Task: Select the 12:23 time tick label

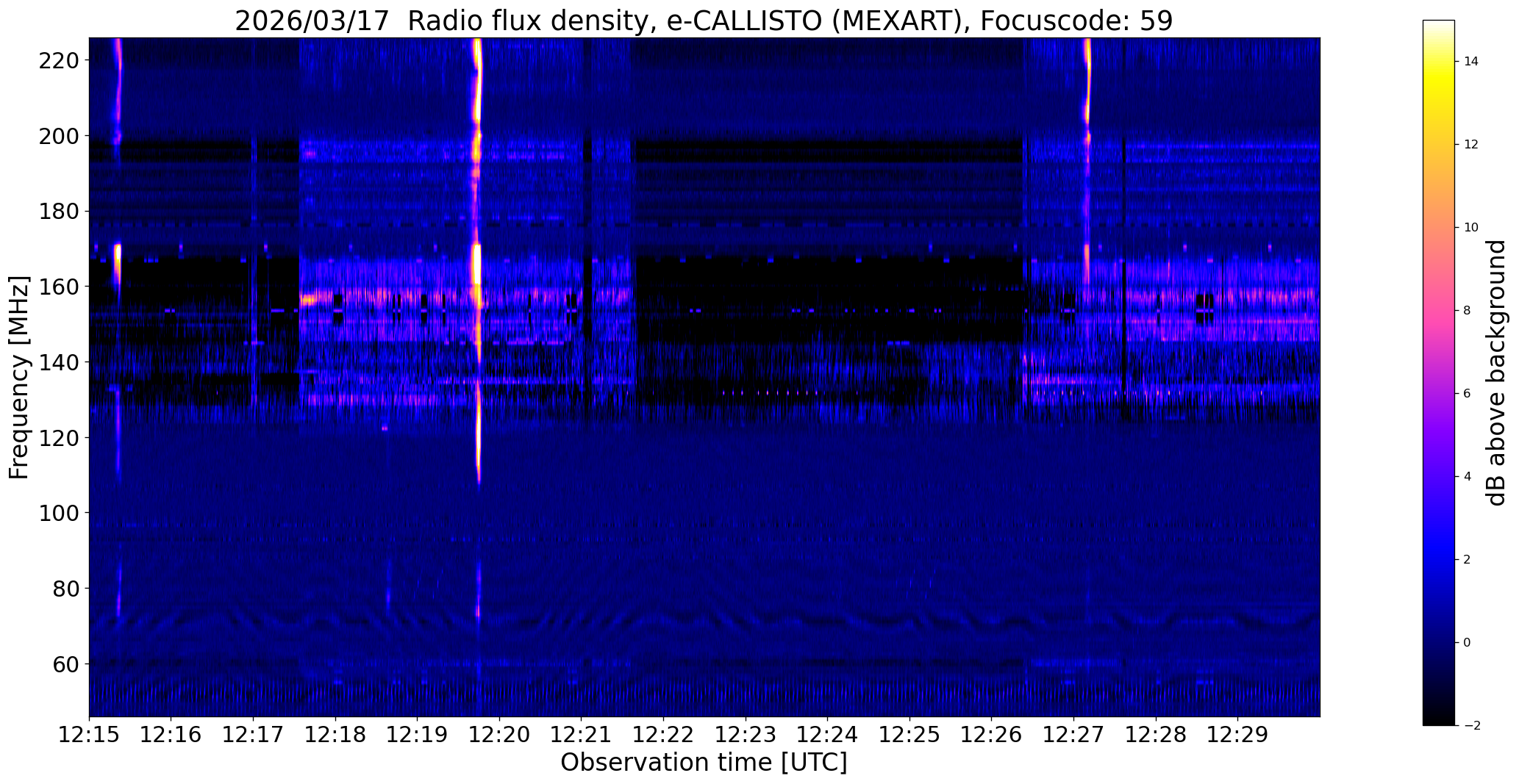Action: point(746,734)
